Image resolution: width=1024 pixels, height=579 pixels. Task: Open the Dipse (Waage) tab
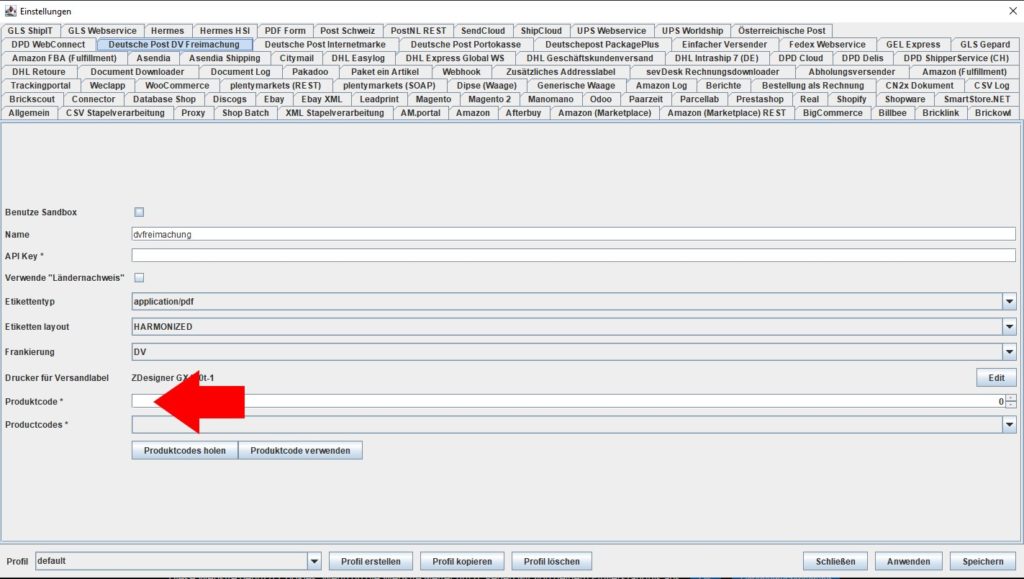pos(487,86)
